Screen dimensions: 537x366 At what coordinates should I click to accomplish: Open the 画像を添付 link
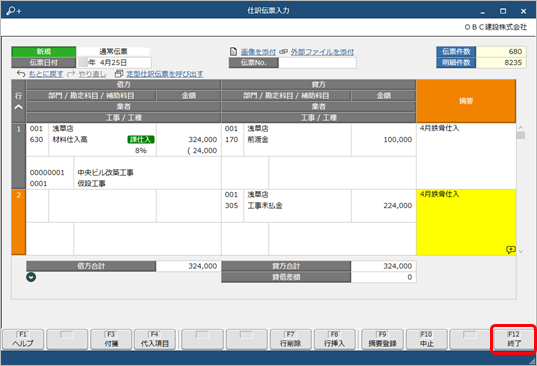pos(258,52)
